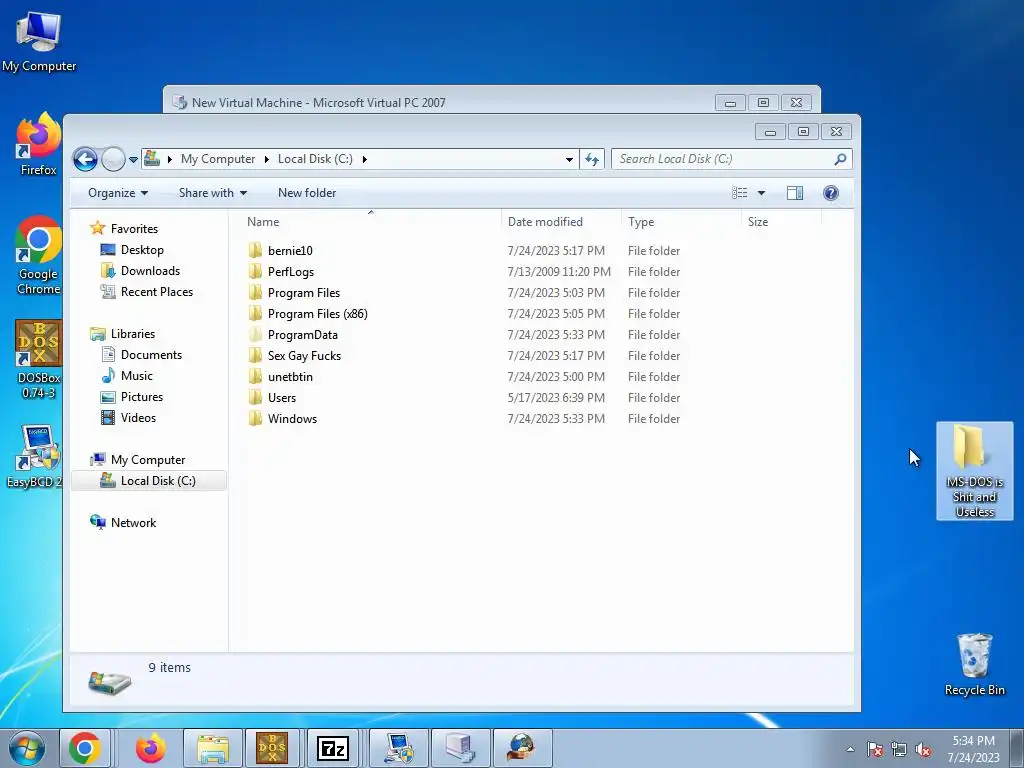Open the Videos library
The height and width of the screenshot is (768, 1024).
click(x=138, y=417)
